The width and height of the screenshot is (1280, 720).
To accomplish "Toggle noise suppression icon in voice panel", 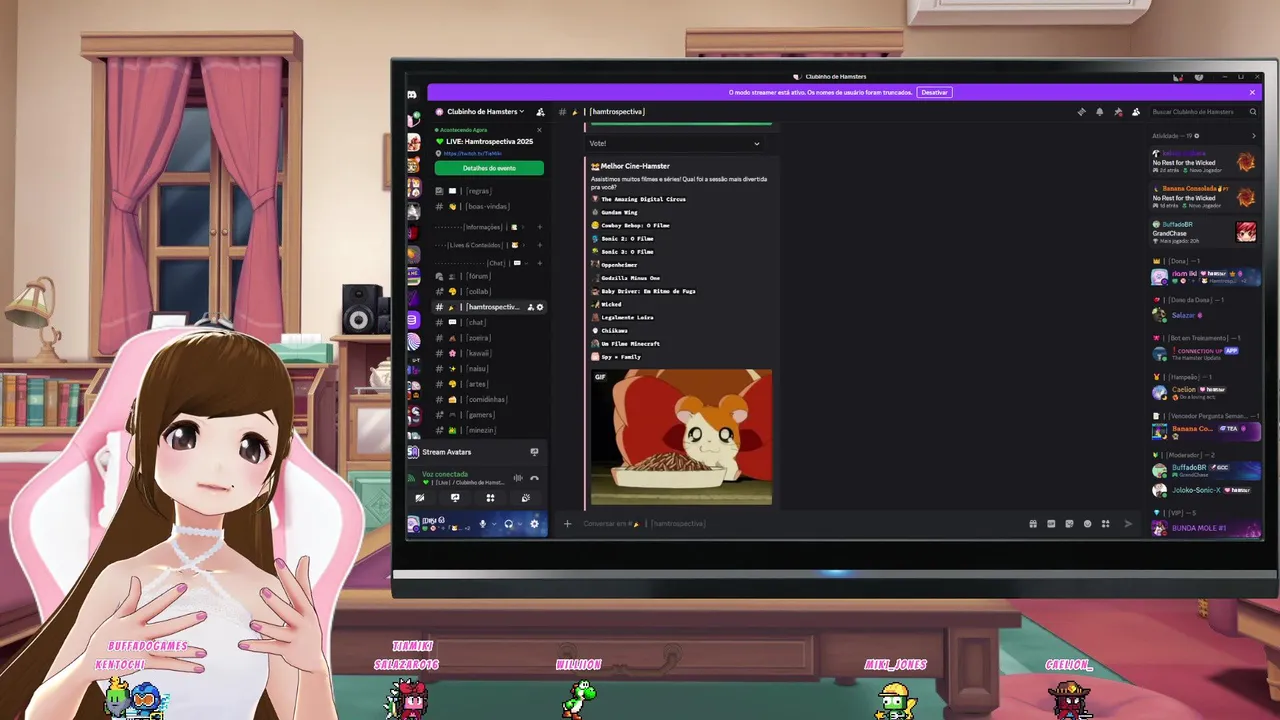I will [518, 478].
